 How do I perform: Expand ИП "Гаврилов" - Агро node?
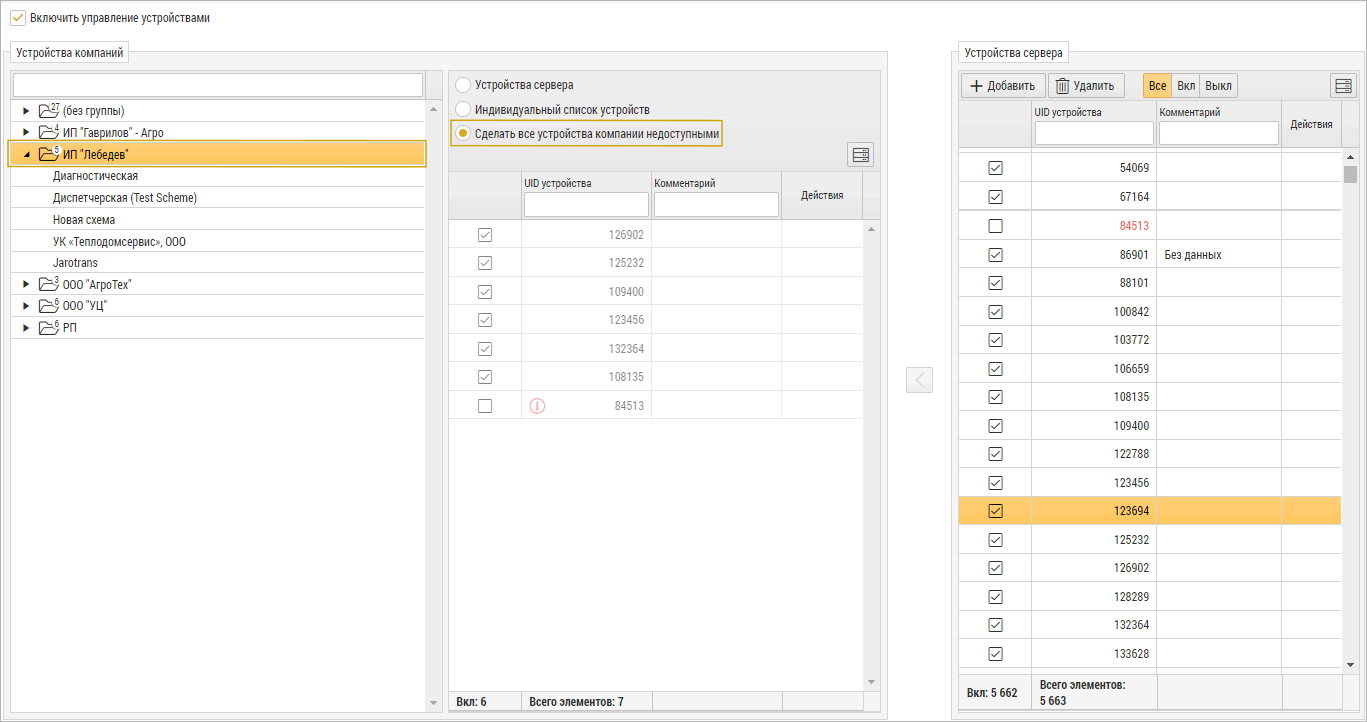[x=26, y=132]
